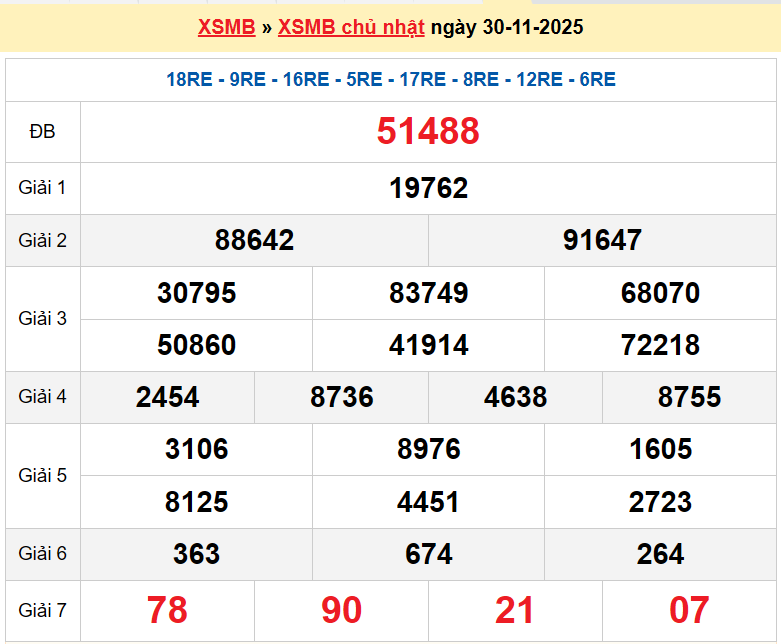Screen dimensions: 781x644
Task: Select the Giải 4 number 8755
Action: point(689,397)
